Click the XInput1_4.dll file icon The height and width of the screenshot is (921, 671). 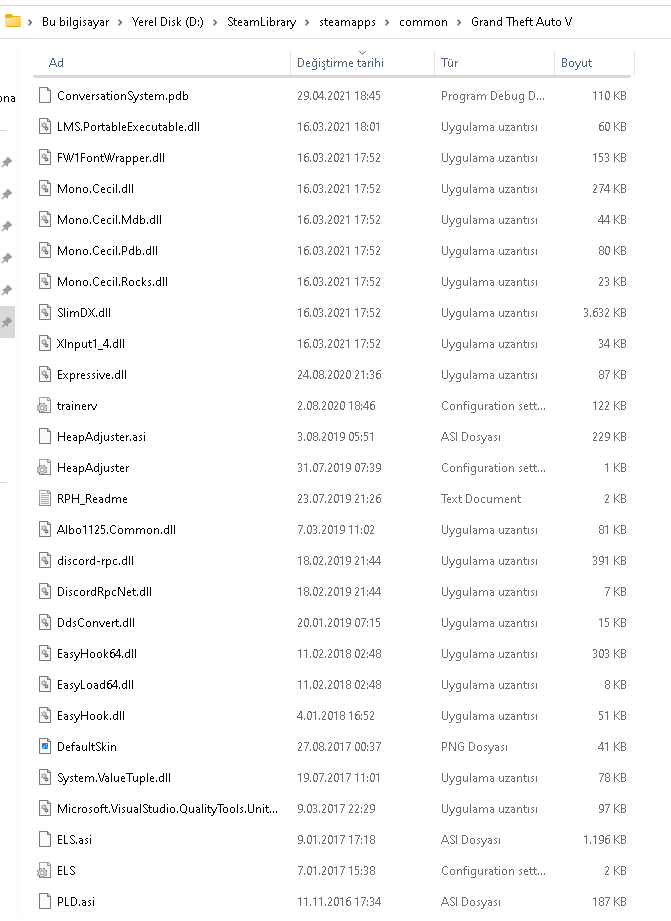point(45,343)
